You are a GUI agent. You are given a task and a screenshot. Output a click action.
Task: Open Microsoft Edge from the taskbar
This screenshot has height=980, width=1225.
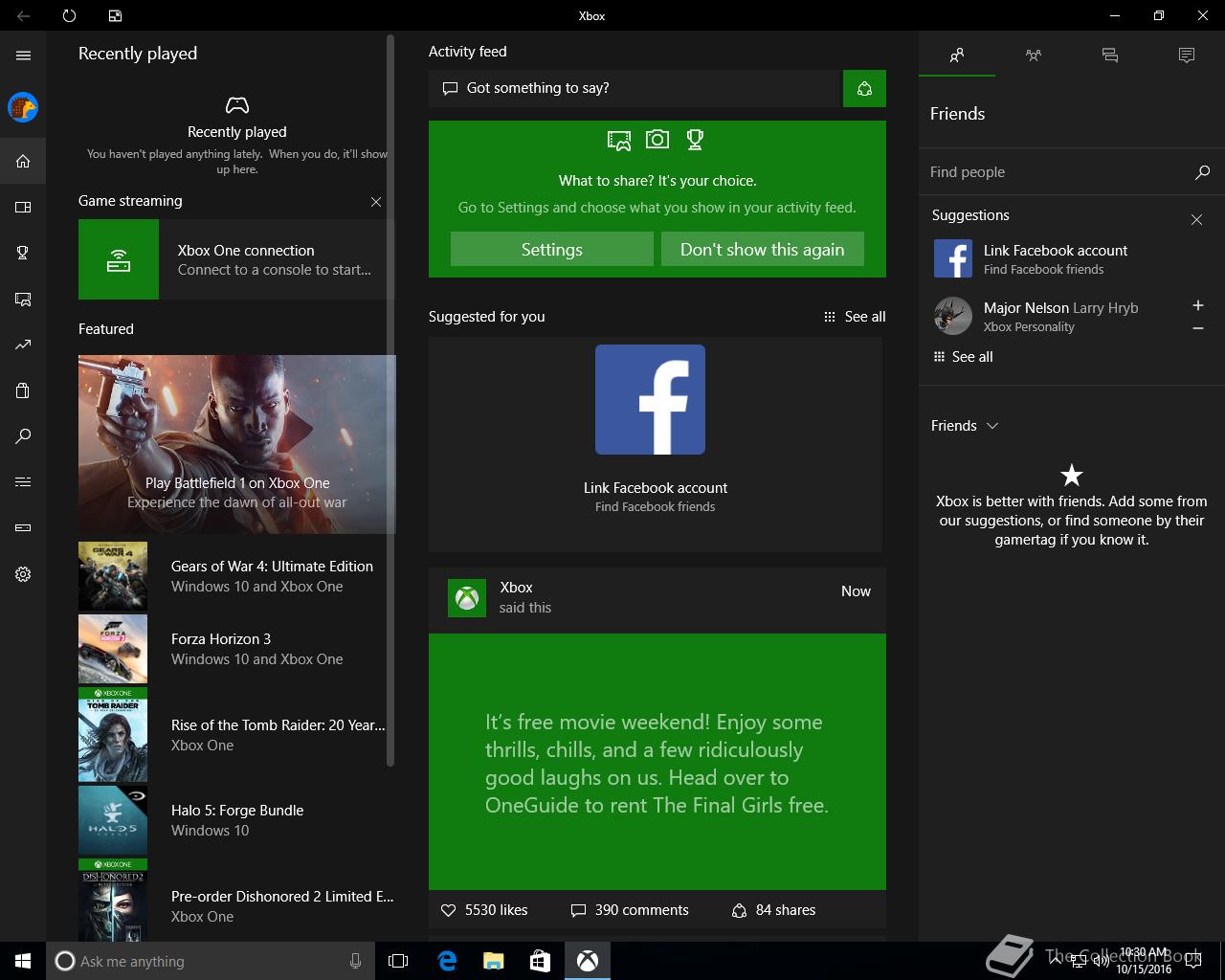(x=446, y=961)
